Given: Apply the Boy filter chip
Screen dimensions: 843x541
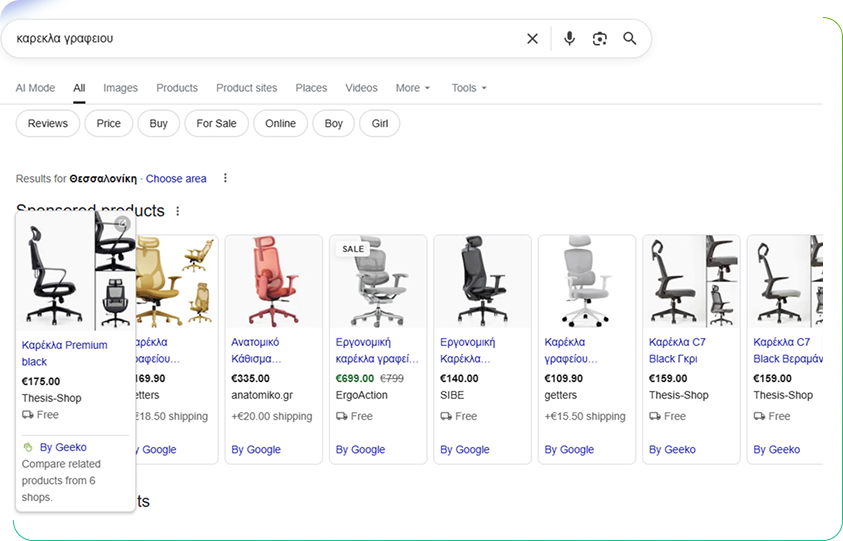Looking at the screenshot, I should pyautogui.click(x=333, y=123).
